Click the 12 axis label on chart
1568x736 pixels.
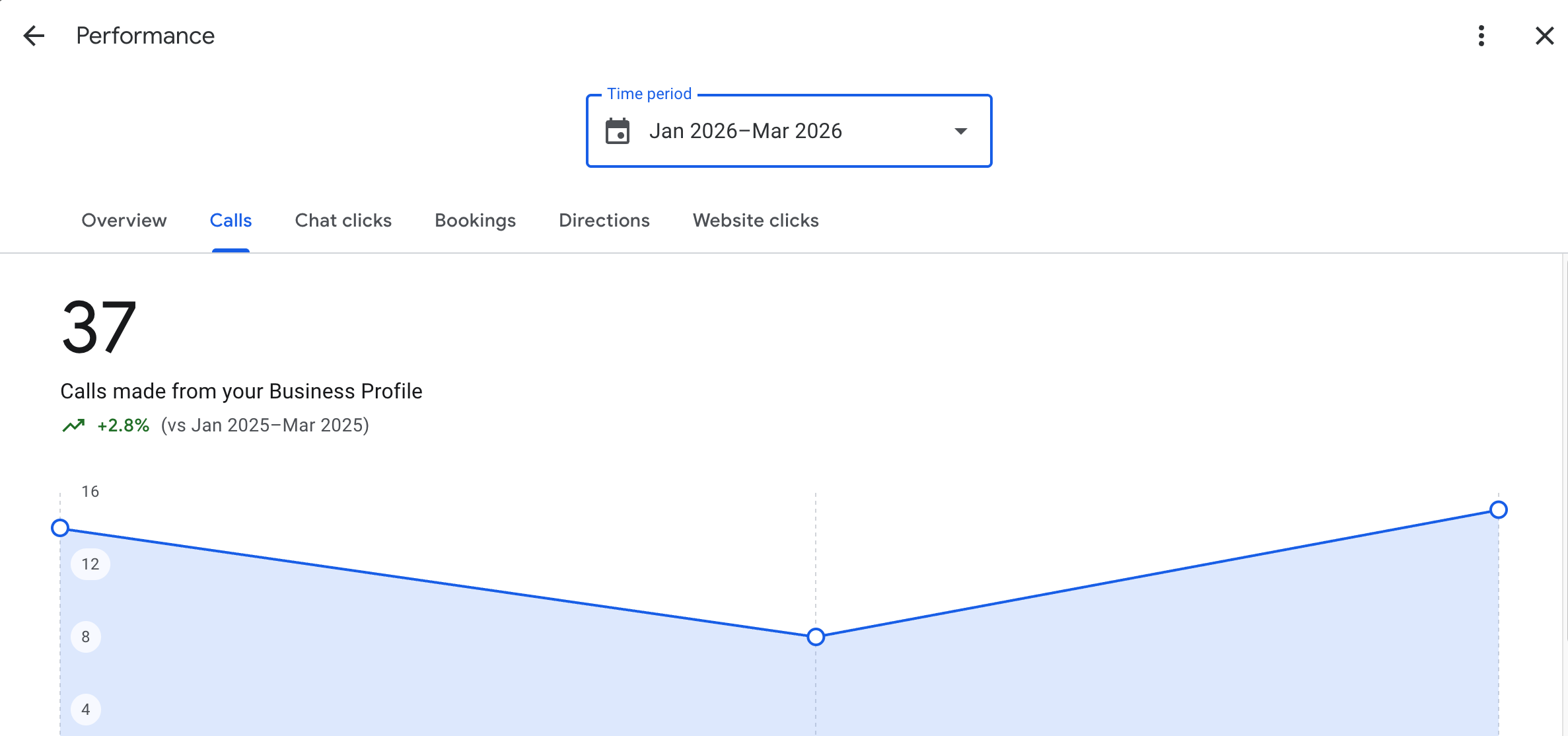(90, 564)
